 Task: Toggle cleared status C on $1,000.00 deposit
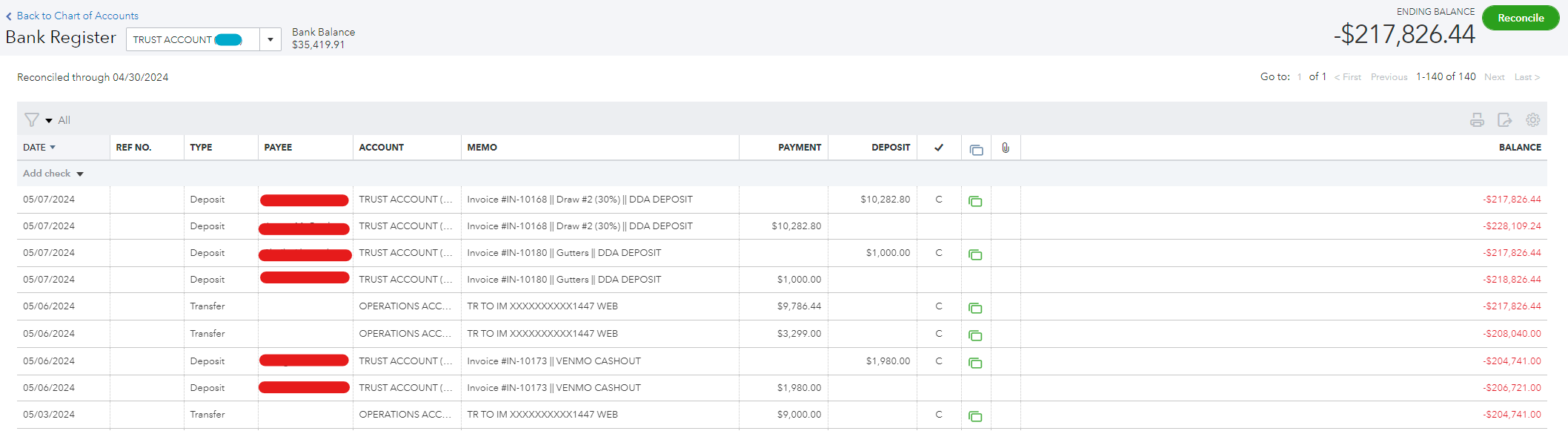pos(939,253)
